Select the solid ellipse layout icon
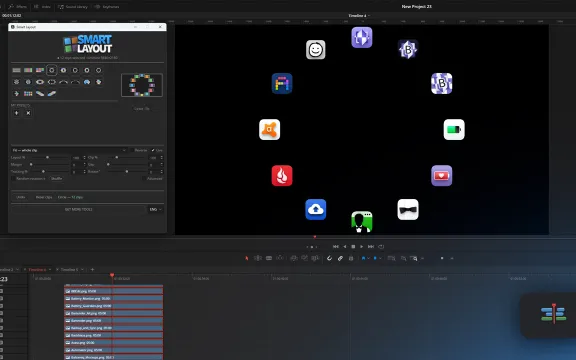 40,82
